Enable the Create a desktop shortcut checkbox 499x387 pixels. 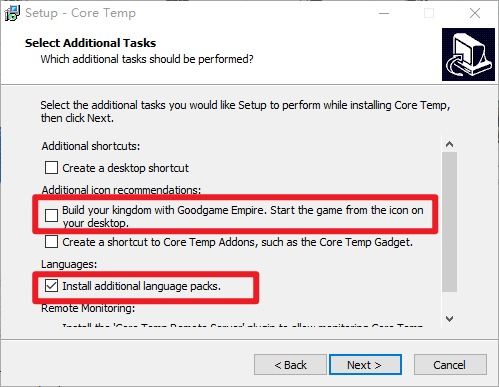point(51,168)
